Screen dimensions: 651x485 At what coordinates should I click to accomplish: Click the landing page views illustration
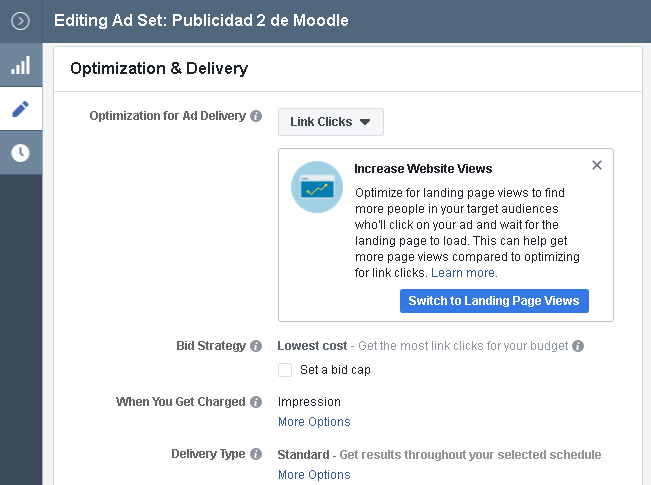click(316, 187)
